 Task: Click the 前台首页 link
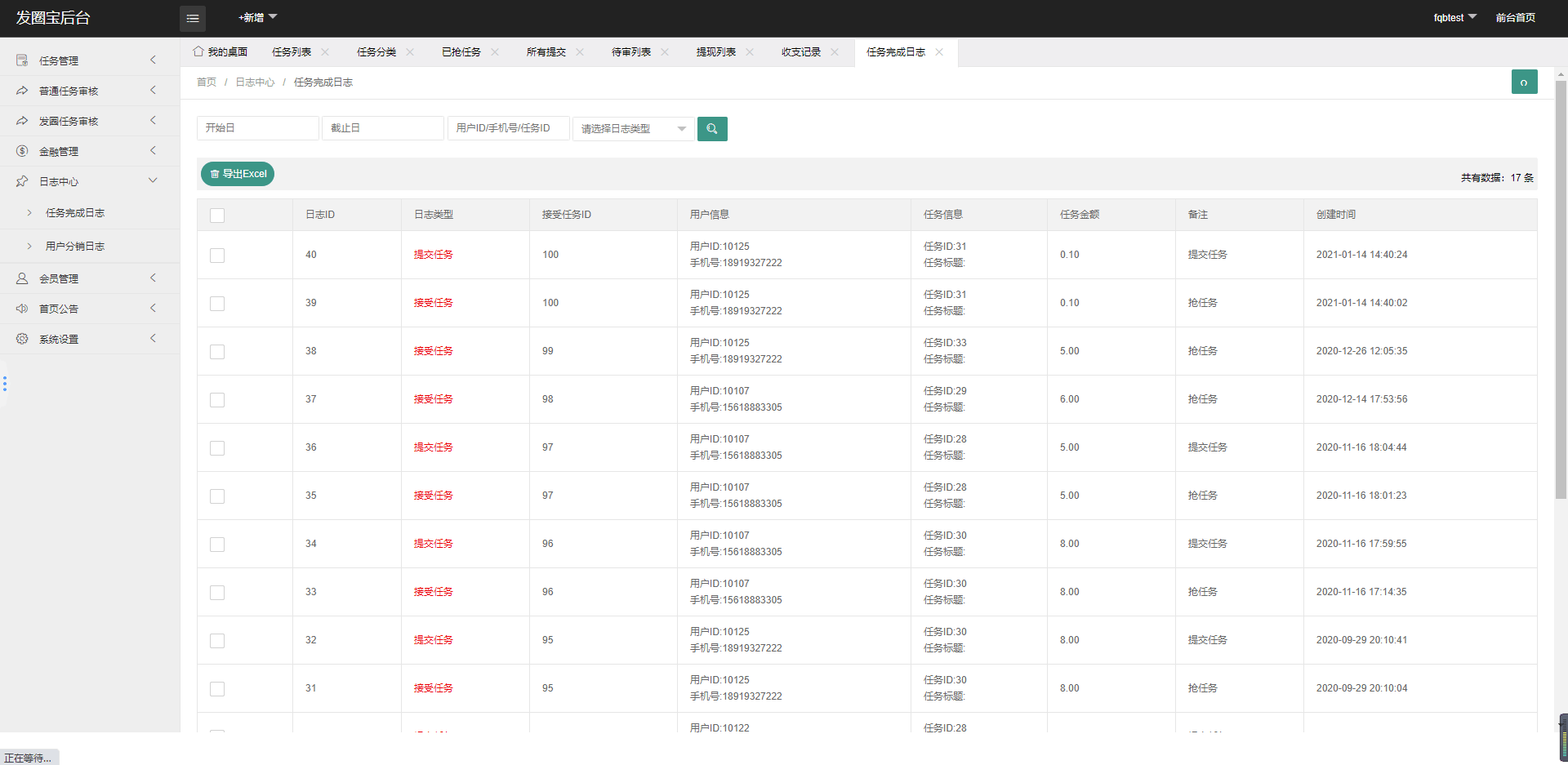tap(1516, 18)
